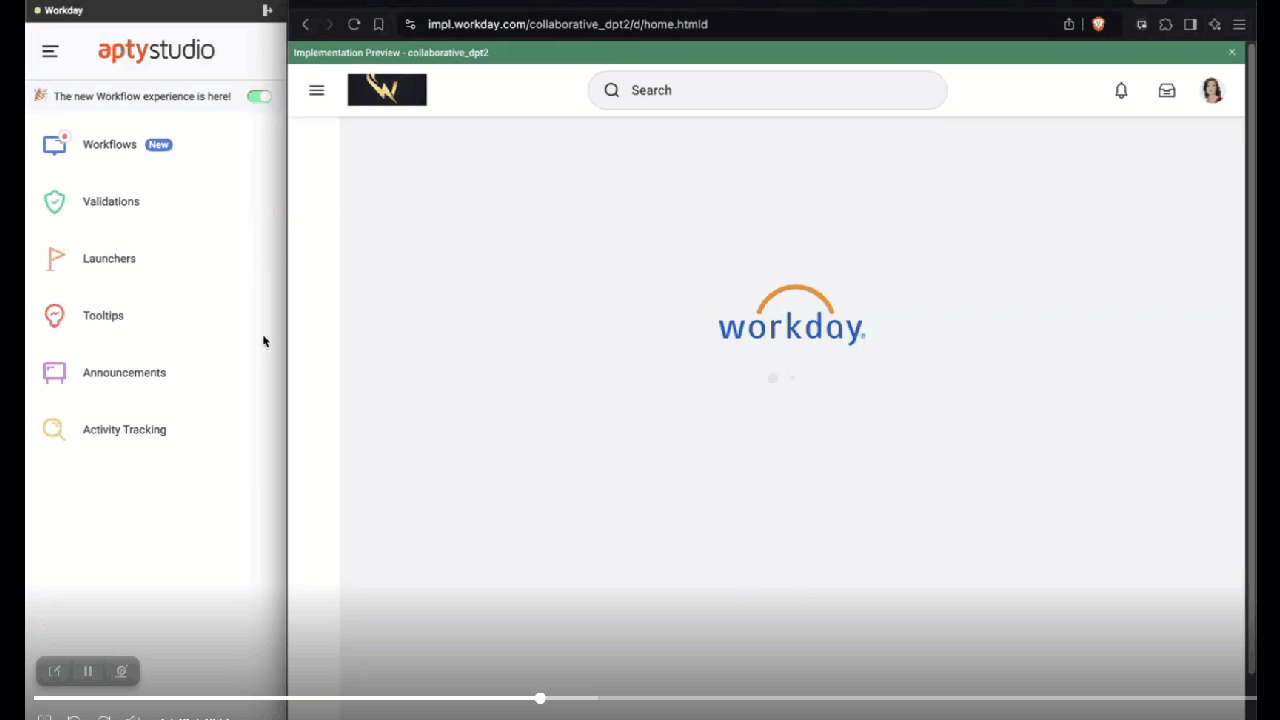
Task: Open the Leo AI sparkle icon
Action: pyautogui.click(x=1215, y=24)
